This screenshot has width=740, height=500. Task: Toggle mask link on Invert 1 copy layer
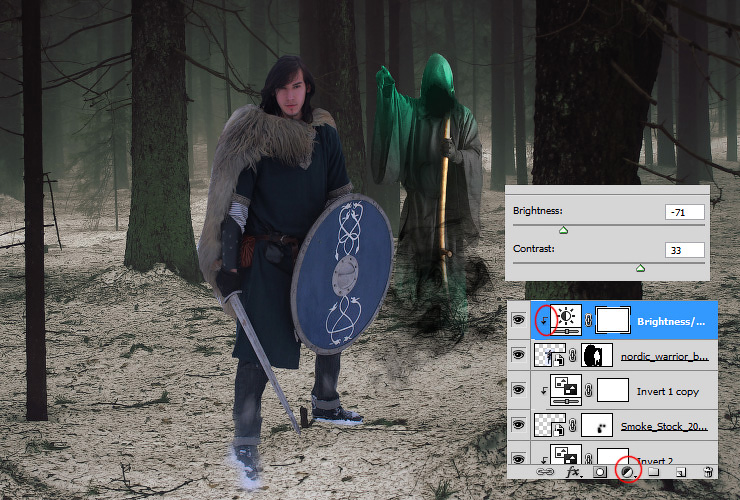coord(589,390)
